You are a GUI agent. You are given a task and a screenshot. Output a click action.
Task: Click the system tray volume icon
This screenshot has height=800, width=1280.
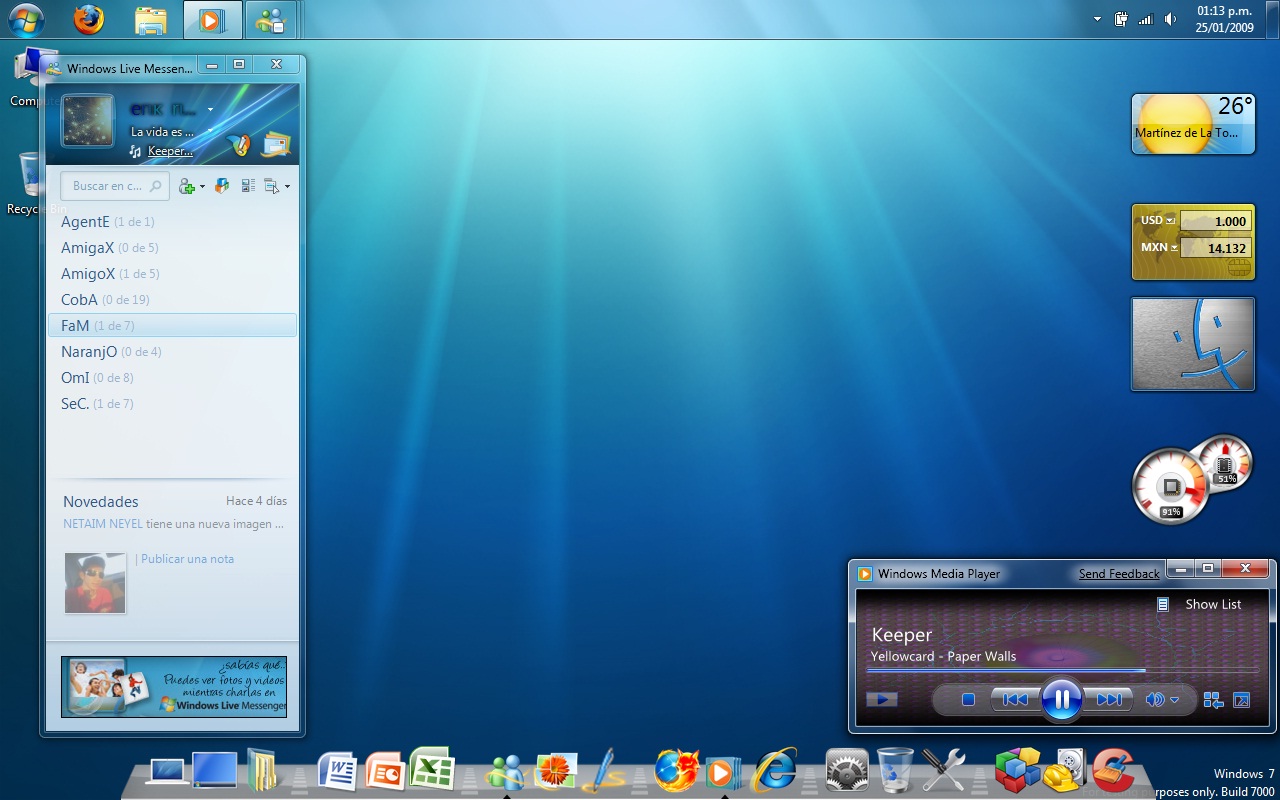tap(1171, 19)
